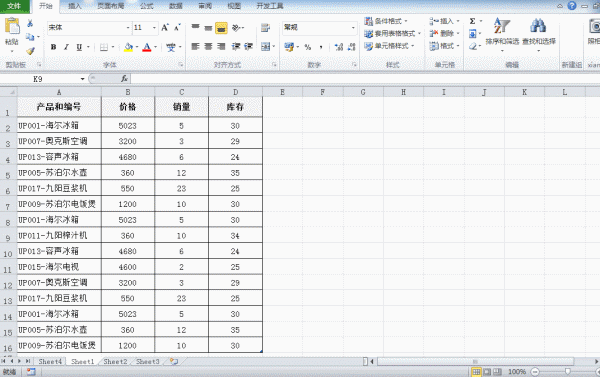The image size is (600, 377).
Task: Toggle wrap text icon
Action: pos(265,28)
